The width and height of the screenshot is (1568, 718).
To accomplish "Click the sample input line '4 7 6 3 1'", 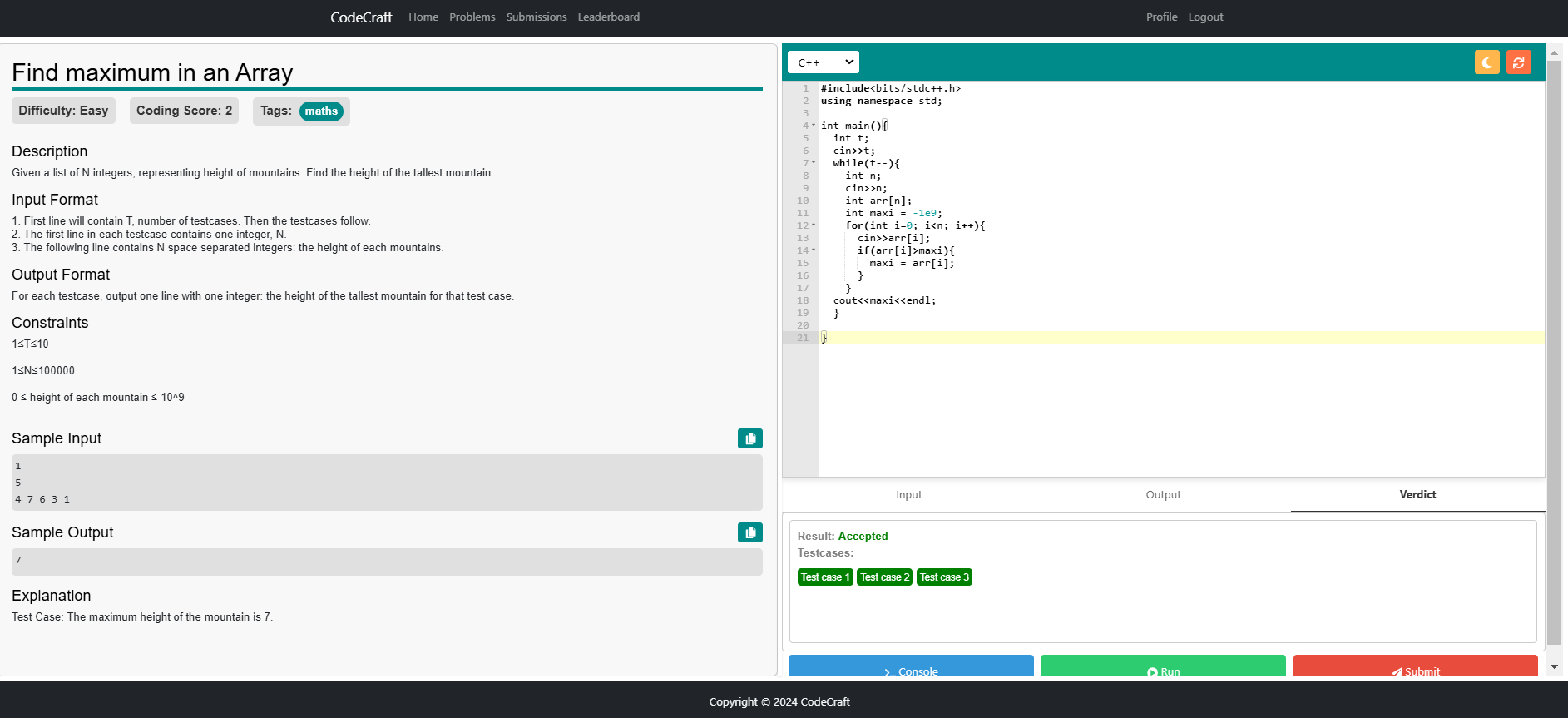I will tap(42, 499).
